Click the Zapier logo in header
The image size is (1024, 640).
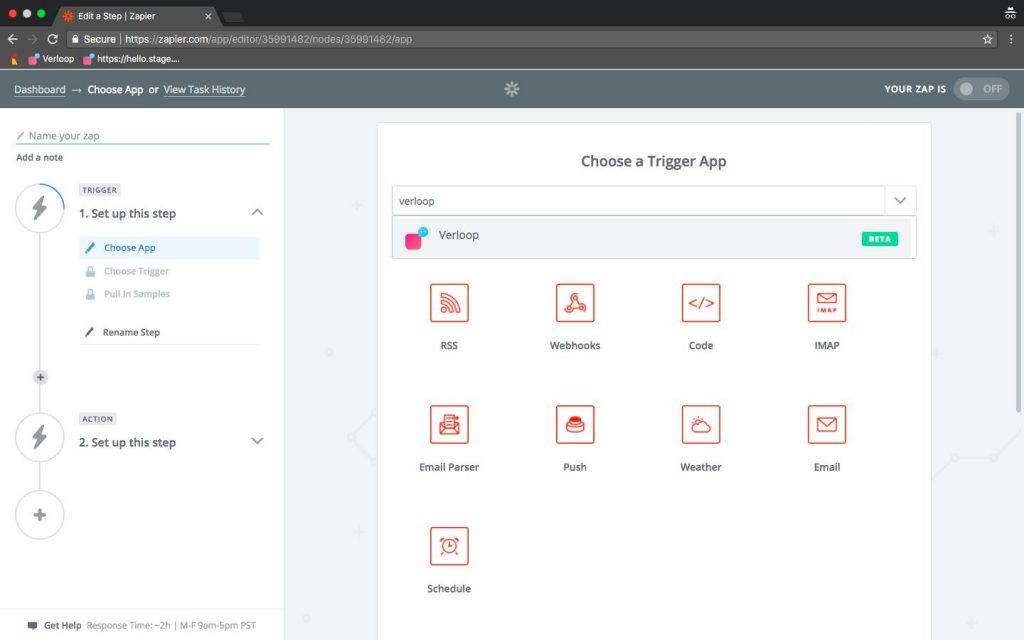click(x=512, y=89)
